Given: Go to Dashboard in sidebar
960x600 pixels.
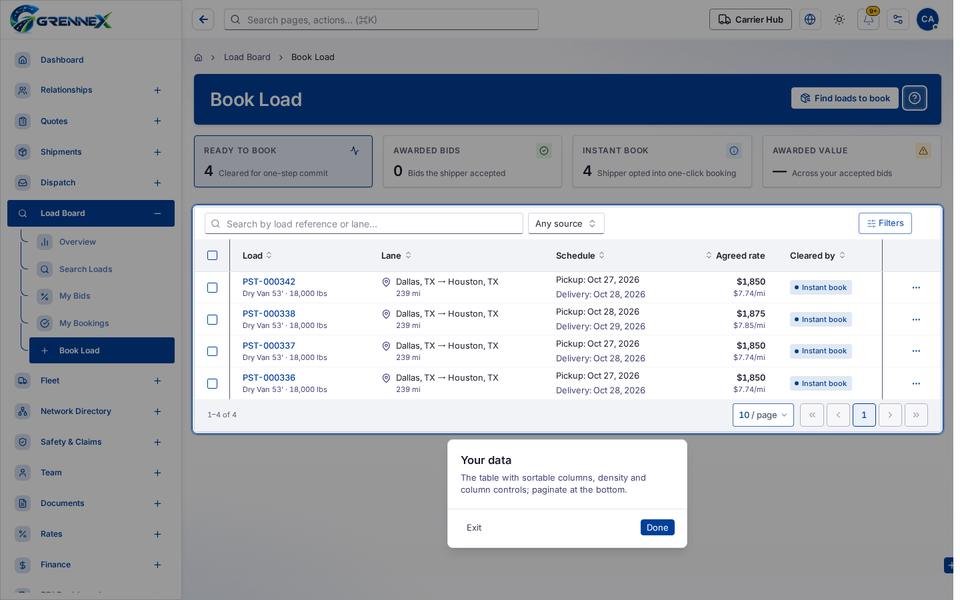Looking at the screenshot, I should (91, 60).
